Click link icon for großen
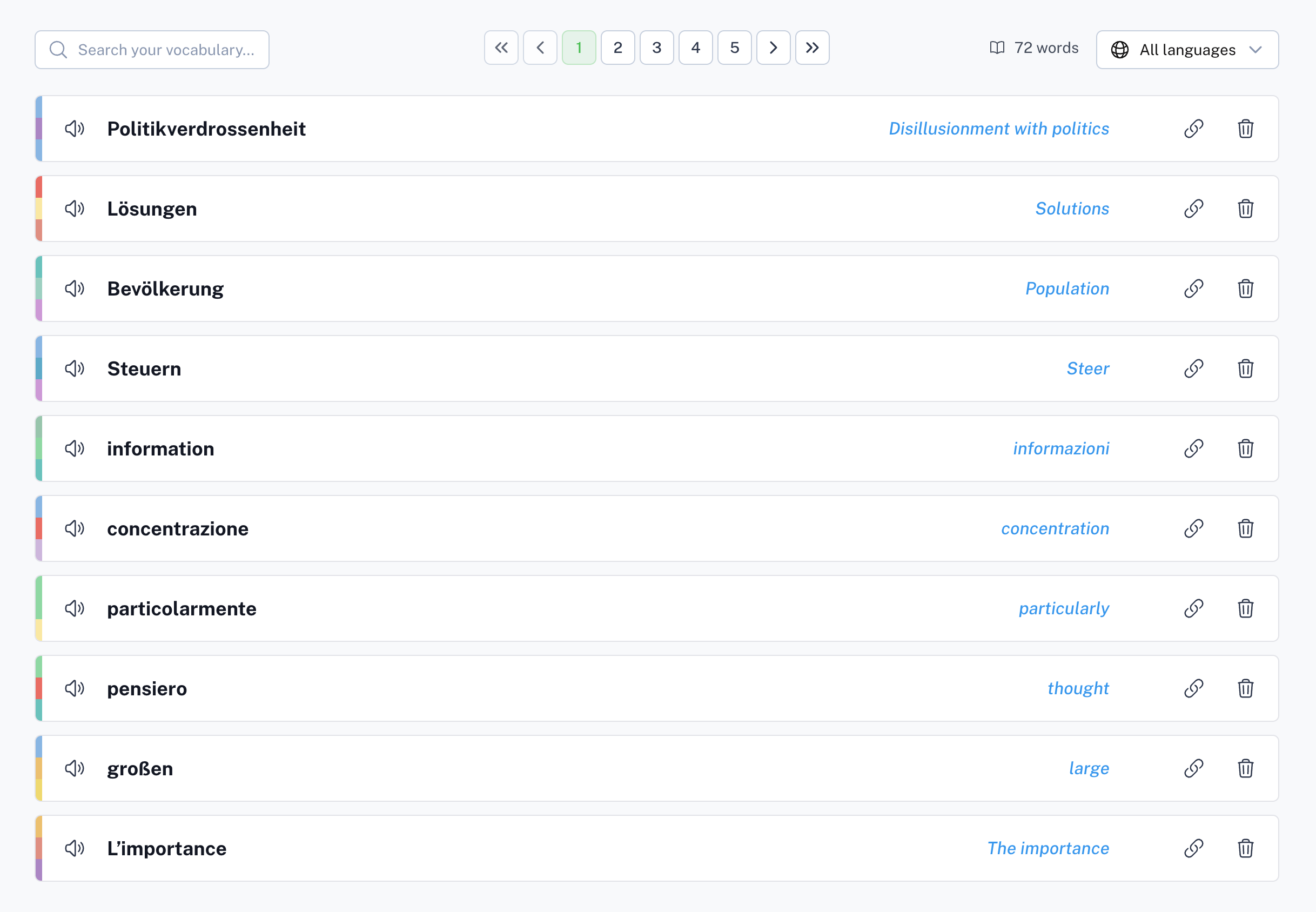Viewport: 1316px width, 912px height. [x=1193, y=769]
